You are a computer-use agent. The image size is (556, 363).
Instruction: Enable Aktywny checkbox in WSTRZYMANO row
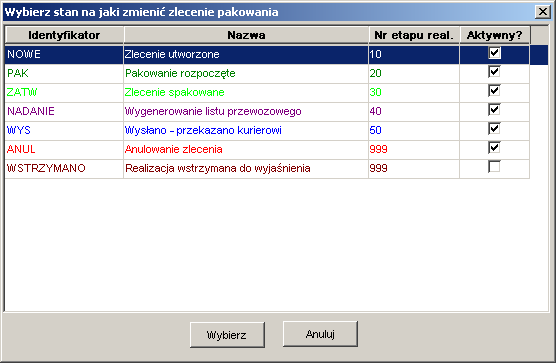pos(494,167)
